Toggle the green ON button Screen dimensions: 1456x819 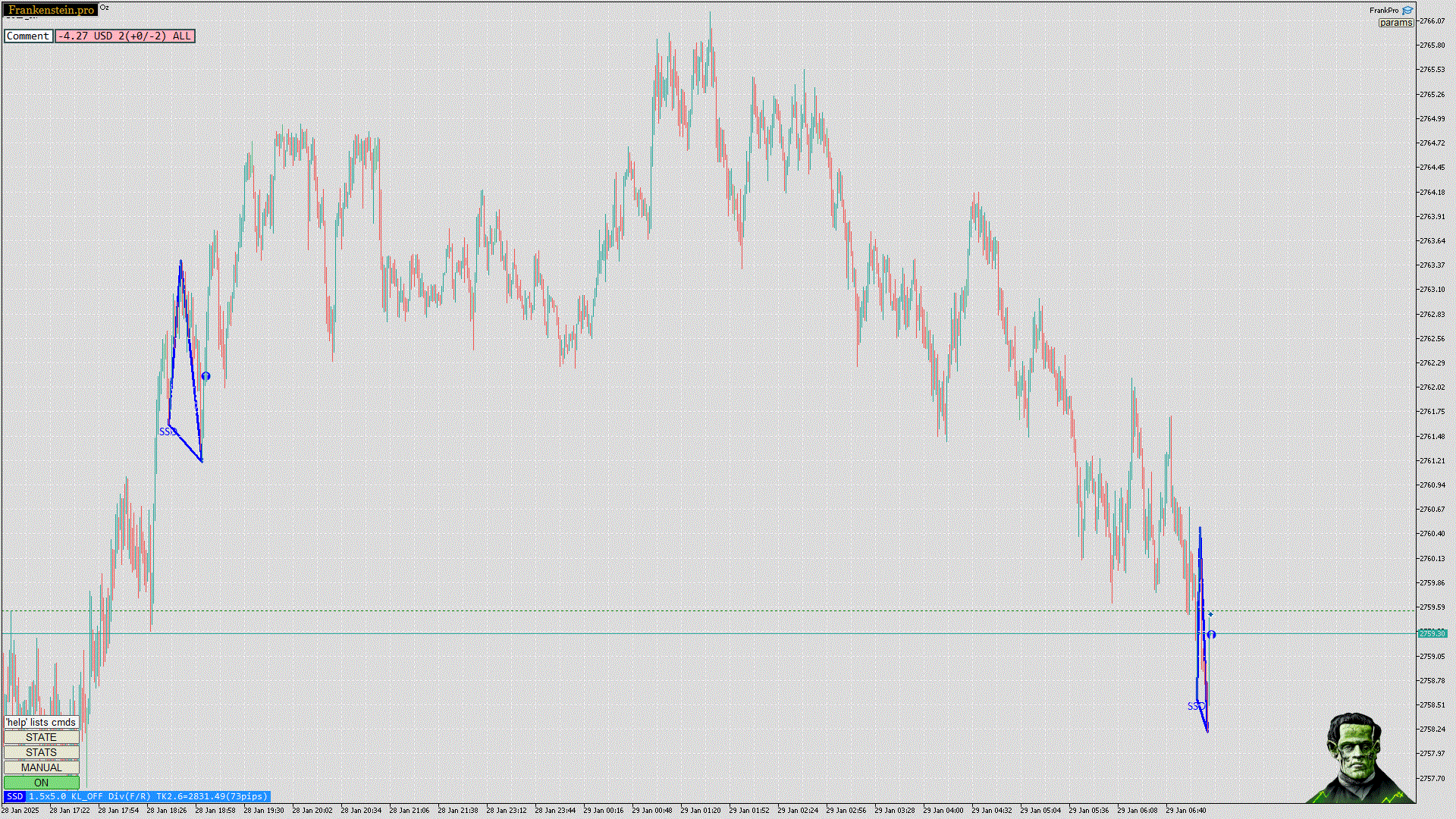pyautogui.click(x=41, y=783)
